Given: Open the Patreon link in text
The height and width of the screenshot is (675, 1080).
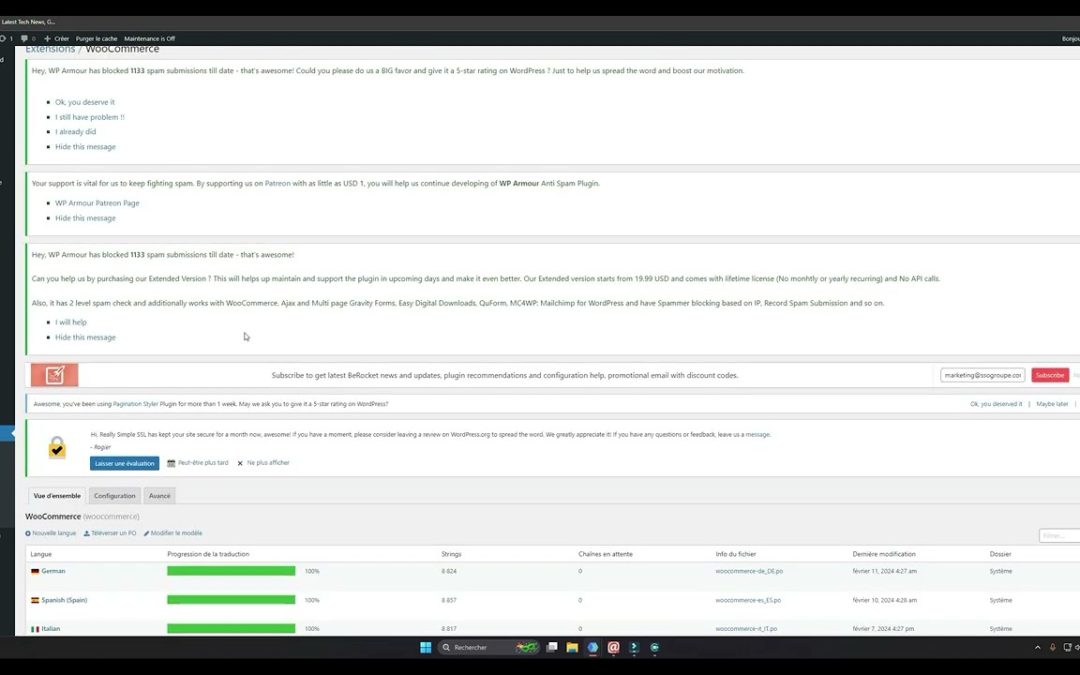Looking at the screenshot, I should pyautogui.click(x=278, y=183).
